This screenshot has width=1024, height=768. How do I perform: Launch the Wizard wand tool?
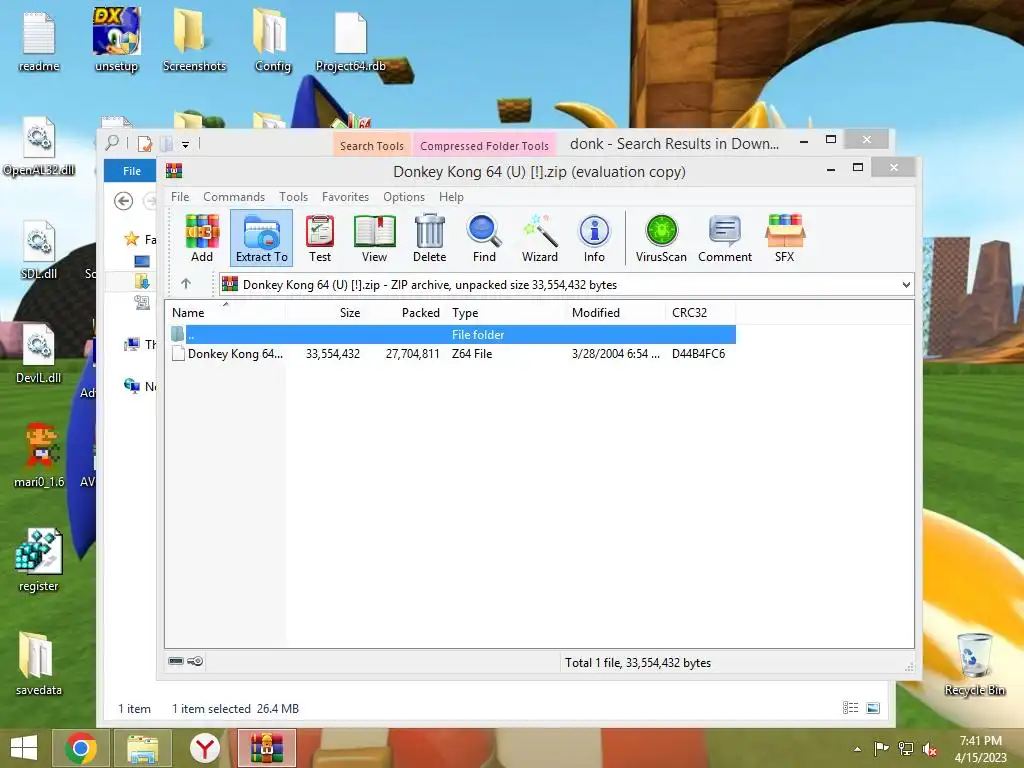(x=539, y=238)
